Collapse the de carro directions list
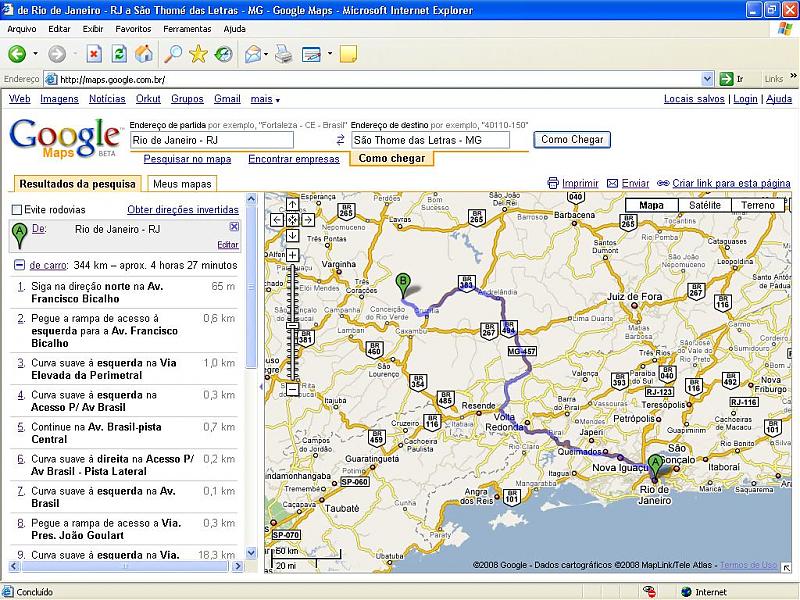Image resolution: width=800 pixels, height=600 pixels. 19,265
